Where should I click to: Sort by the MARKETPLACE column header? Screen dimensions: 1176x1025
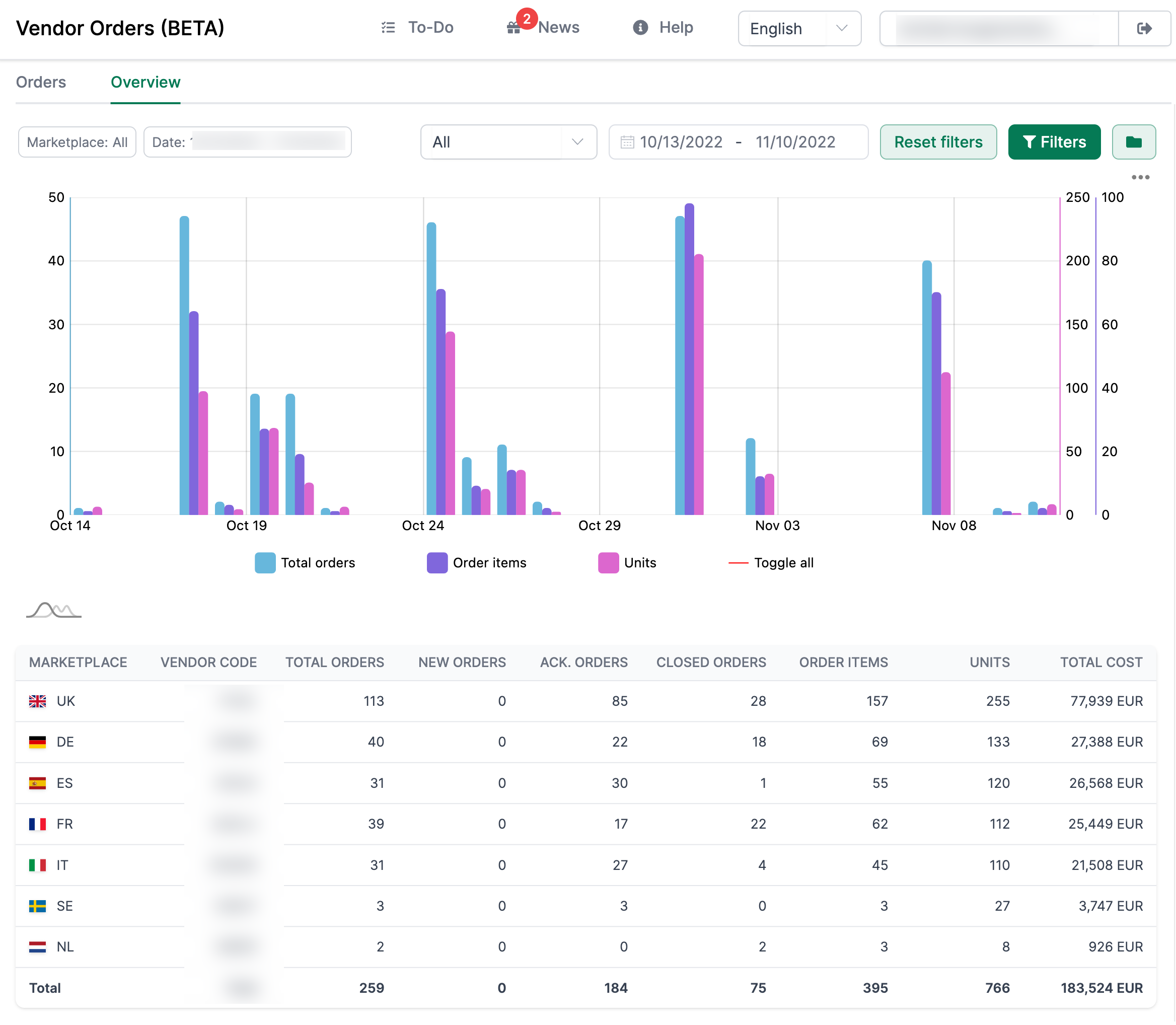click(79, 663)
